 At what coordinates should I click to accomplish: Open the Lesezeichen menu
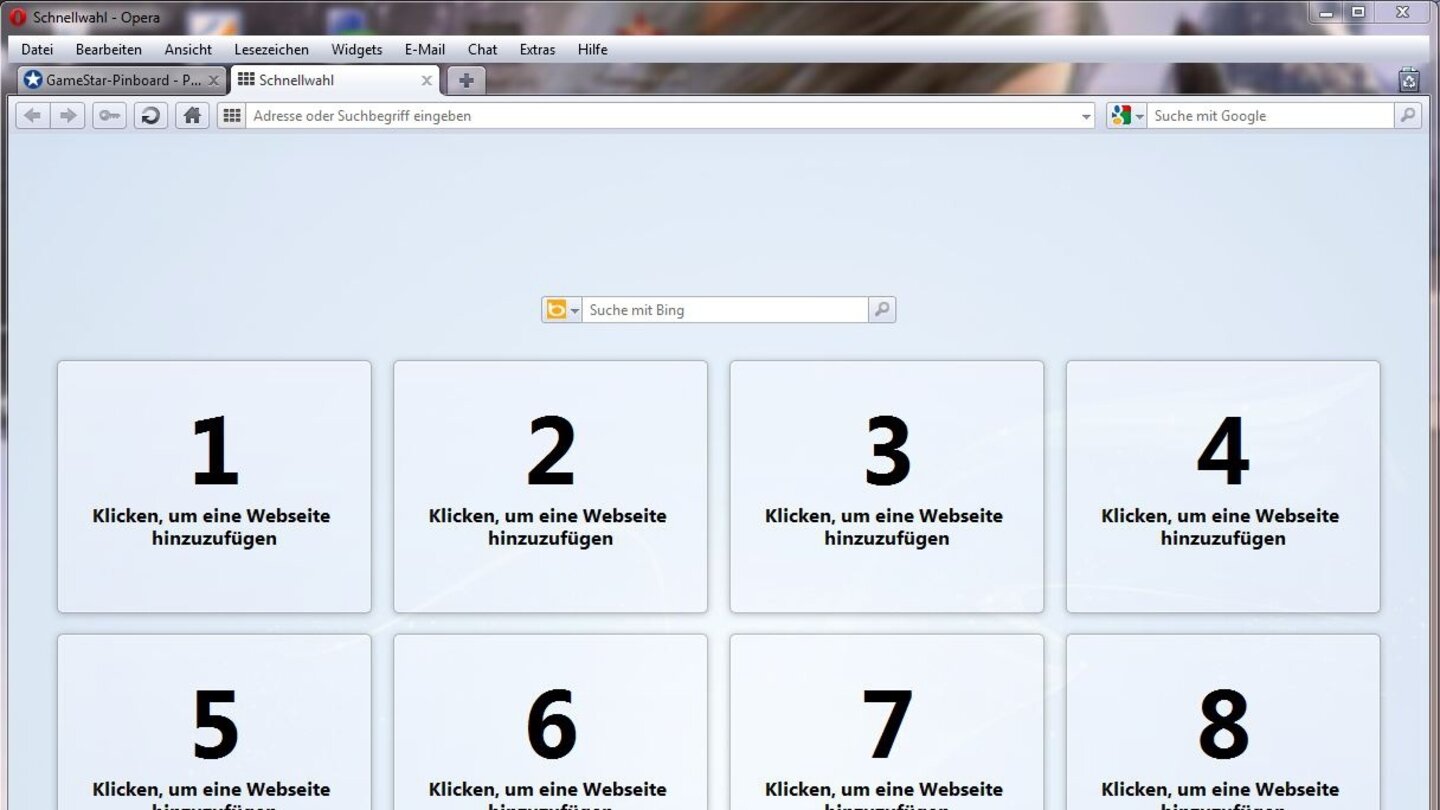[271, 49]
